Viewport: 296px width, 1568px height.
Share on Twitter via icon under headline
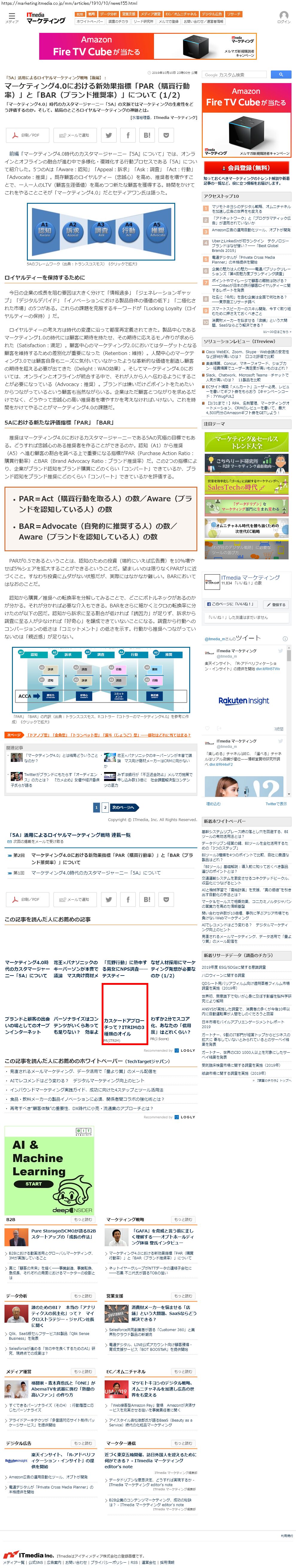coord(109,135)
